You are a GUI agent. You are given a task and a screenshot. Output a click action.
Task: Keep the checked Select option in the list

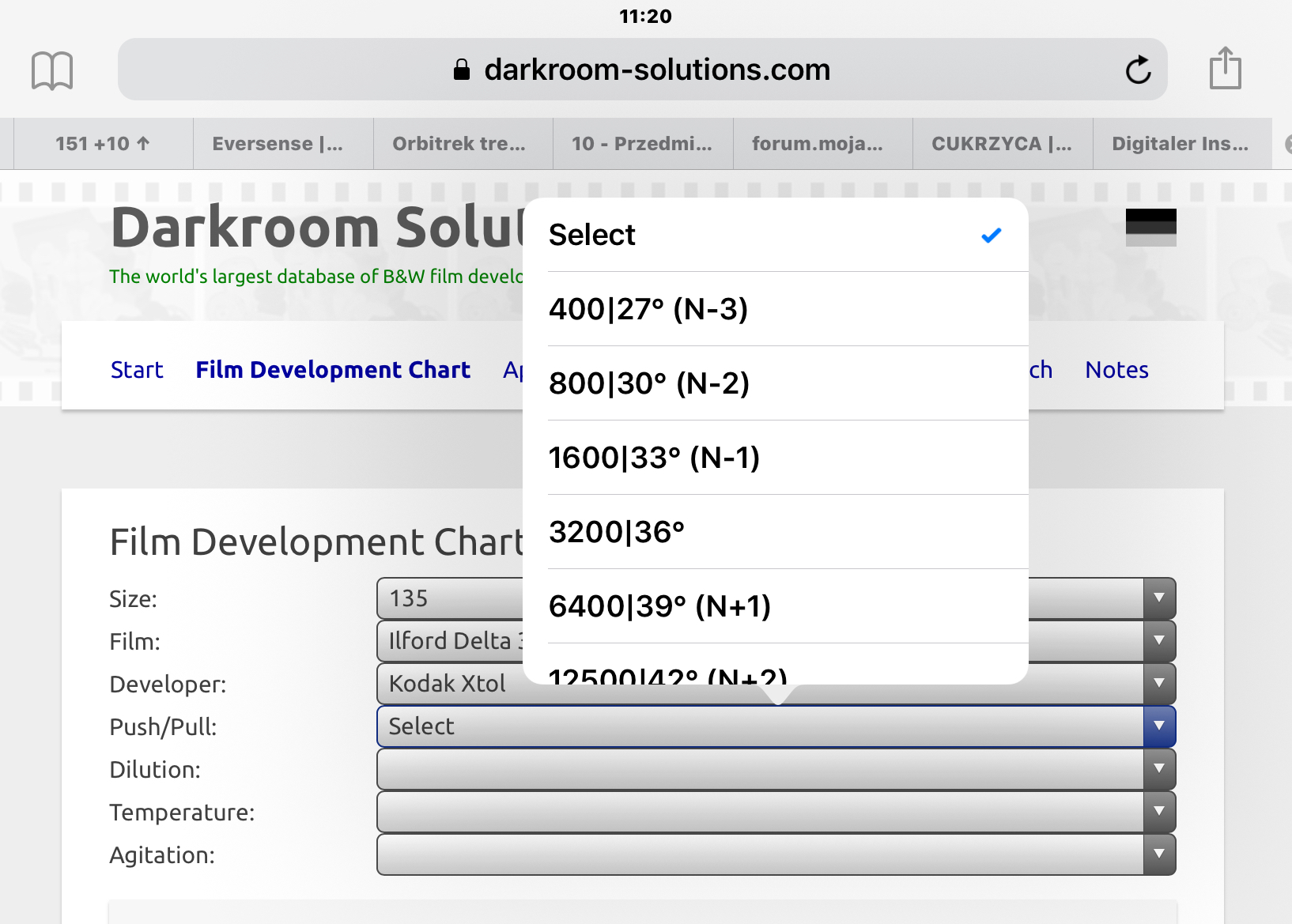(775, 235)
